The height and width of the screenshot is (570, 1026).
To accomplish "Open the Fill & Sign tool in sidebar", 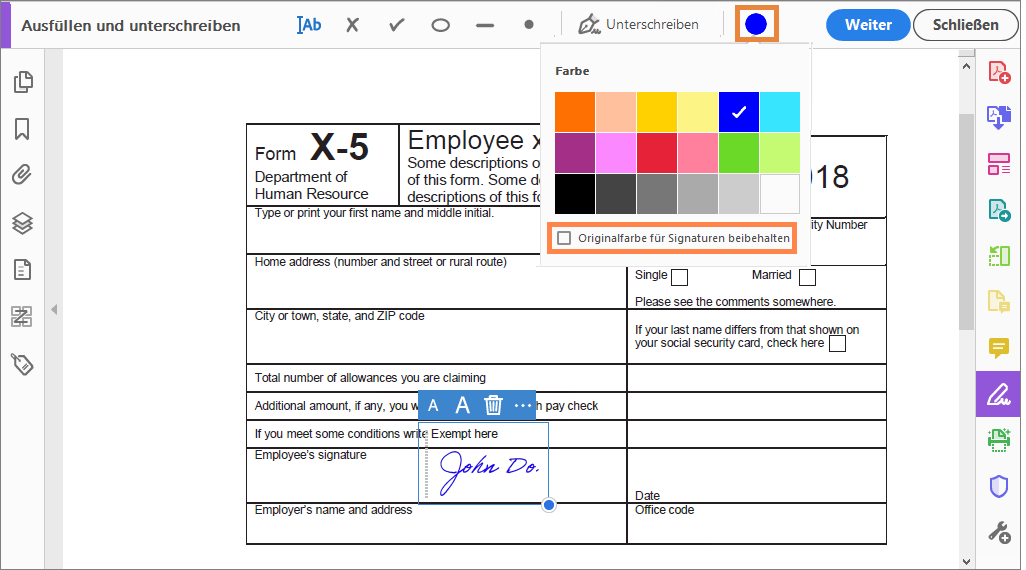I will coord(999,395).
